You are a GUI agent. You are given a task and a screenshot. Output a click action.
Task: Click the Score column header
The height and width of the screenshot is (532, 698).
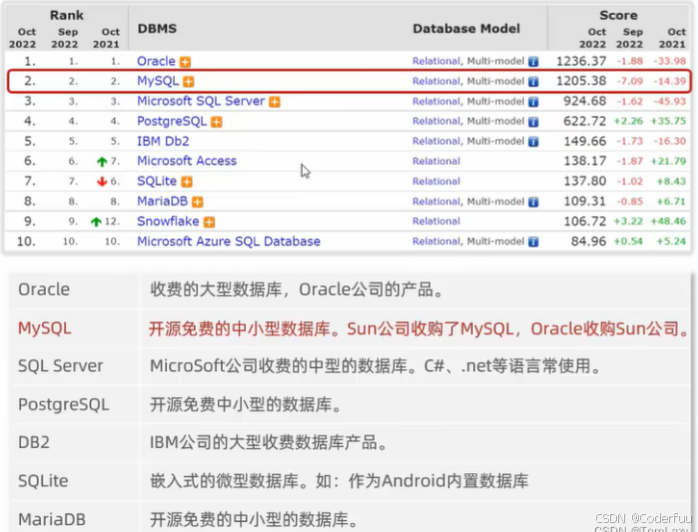[618, 15]
